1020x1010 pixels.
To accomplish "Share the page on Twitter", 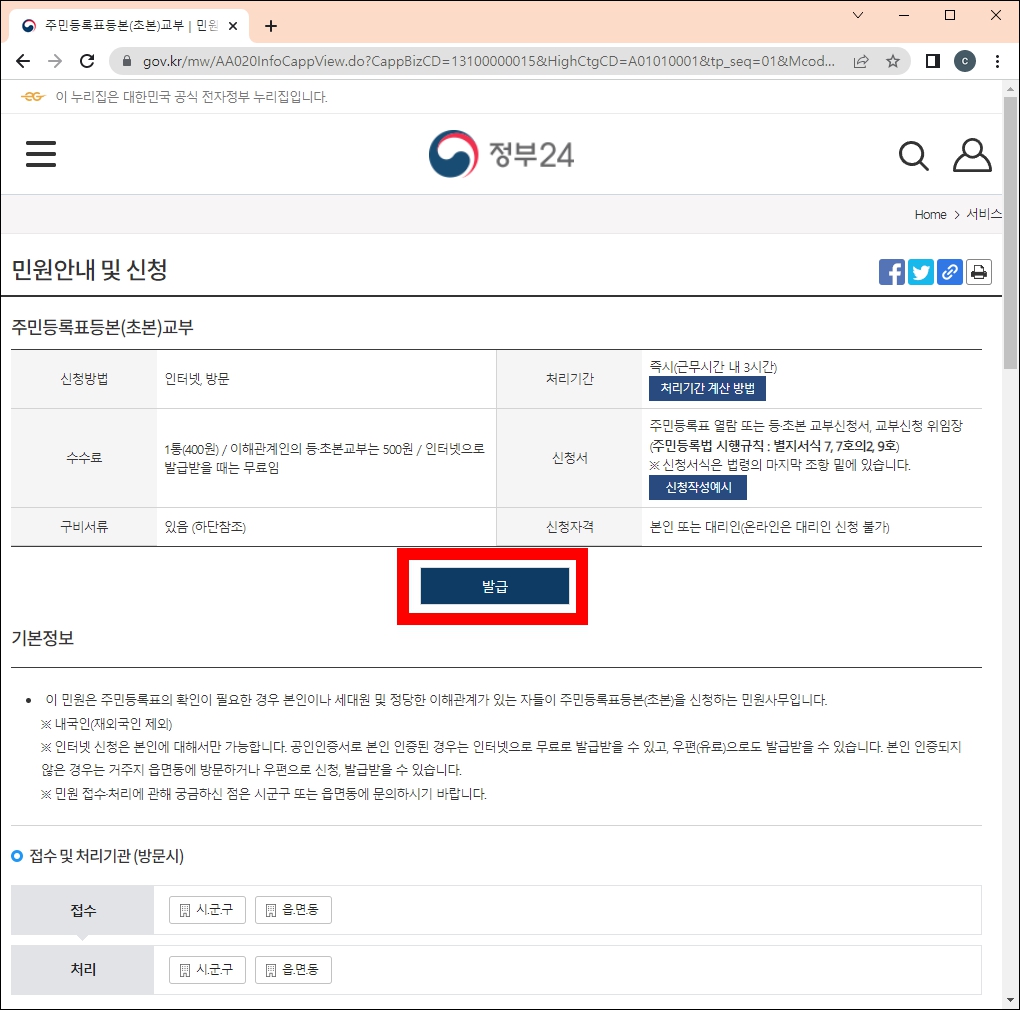I will pyautogui.click(x=920, y=271).
